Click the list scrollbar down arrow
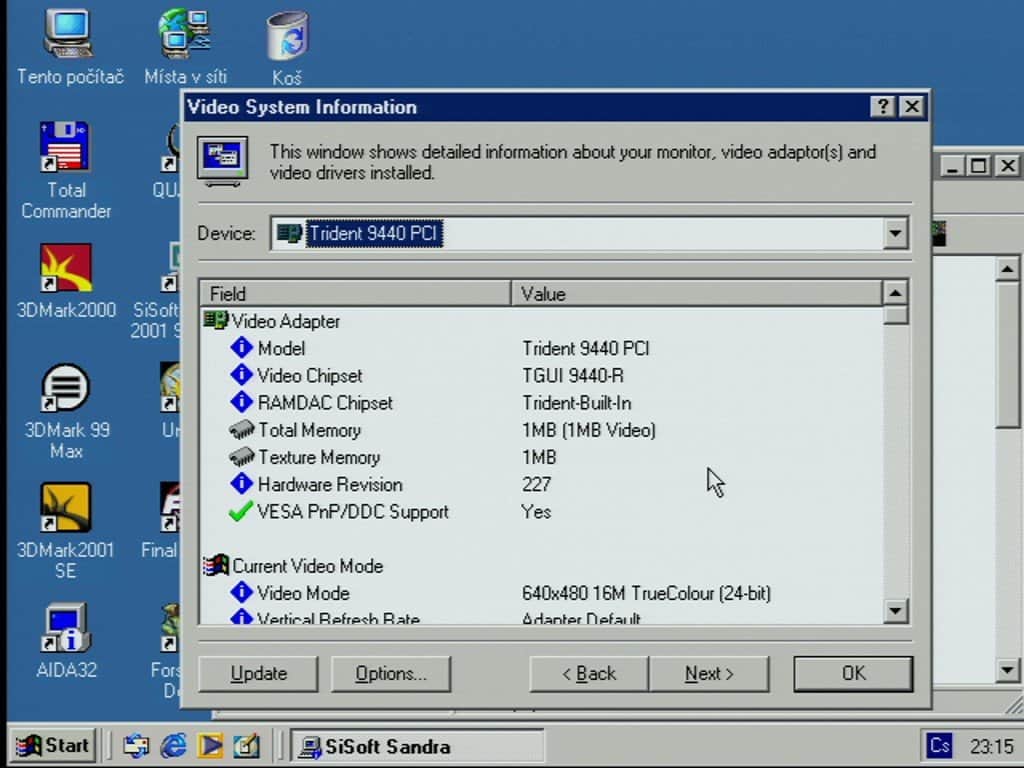The width and height of the screenshot is (1024, 768). [x=895, y=611]
